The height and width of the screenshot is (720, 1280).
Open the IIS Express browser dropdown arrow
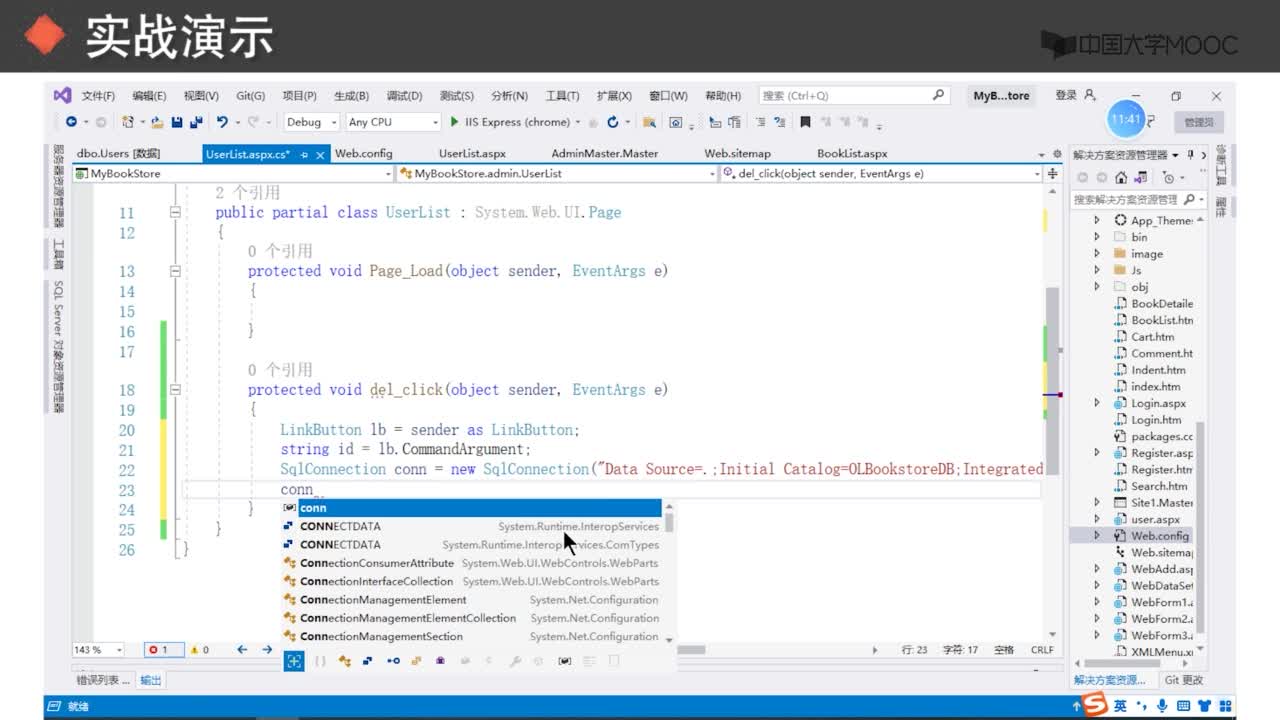(578, 122)
